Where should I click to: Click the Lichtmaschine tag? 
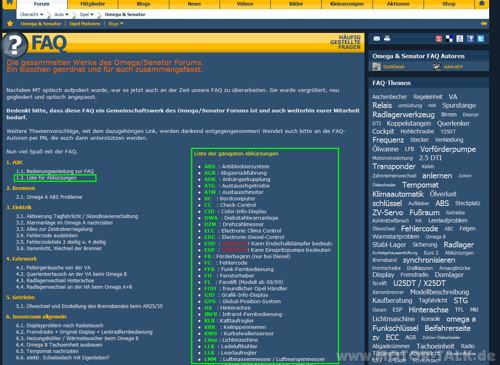[393, 319]
